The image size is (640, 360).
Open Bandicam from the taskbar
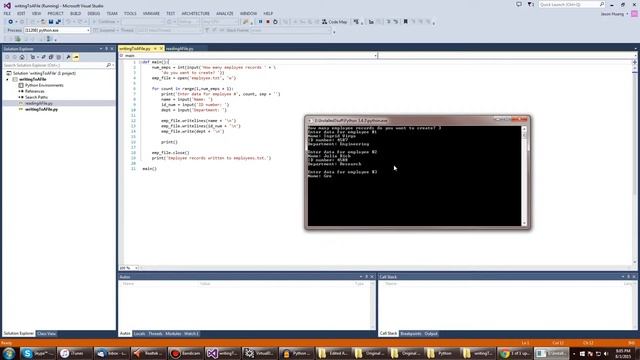[x=186, y=353]
